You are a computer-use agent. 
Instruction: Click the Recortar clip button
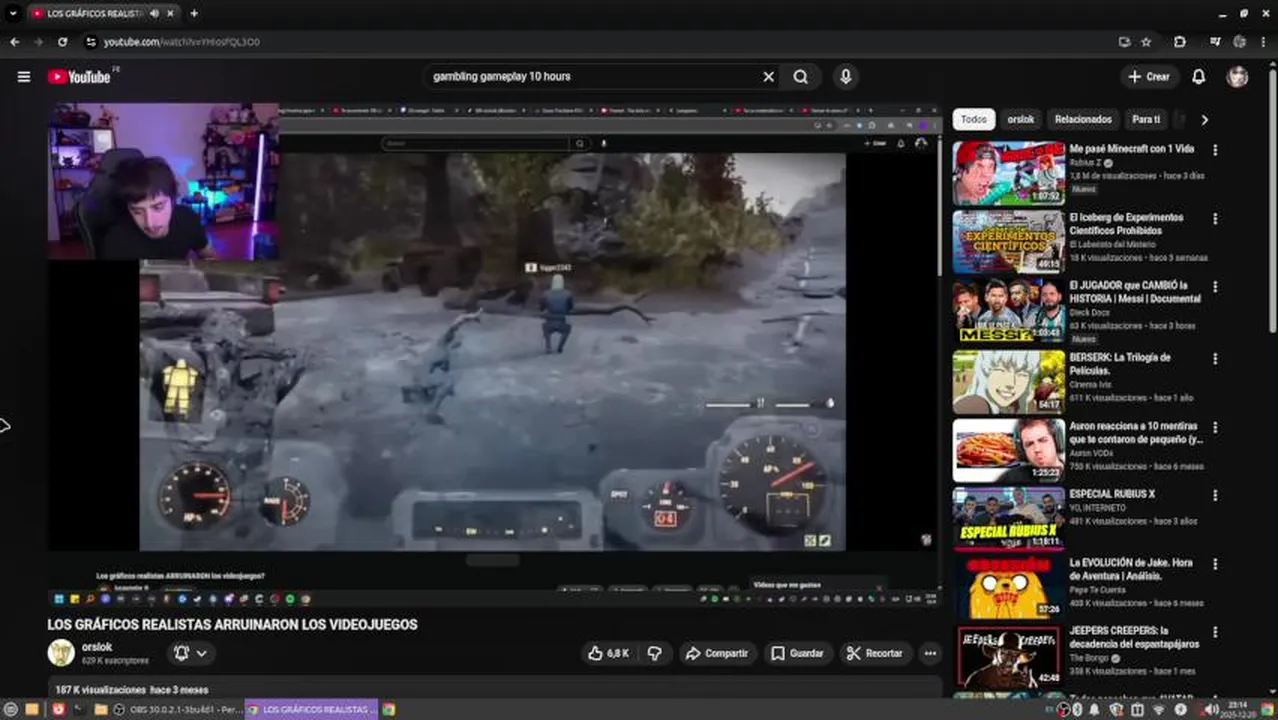pyautogui.click(x=875, y=653)
